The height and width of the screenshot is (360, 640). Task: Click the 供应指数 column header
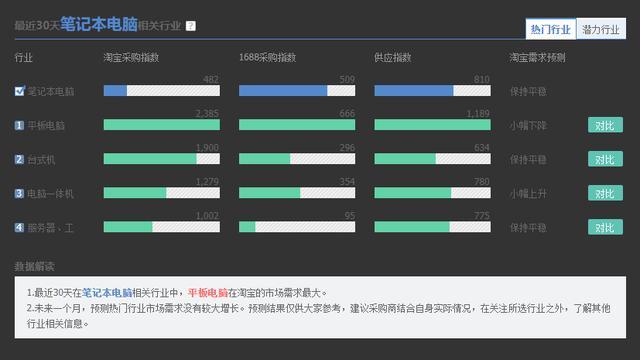point(393,58)
